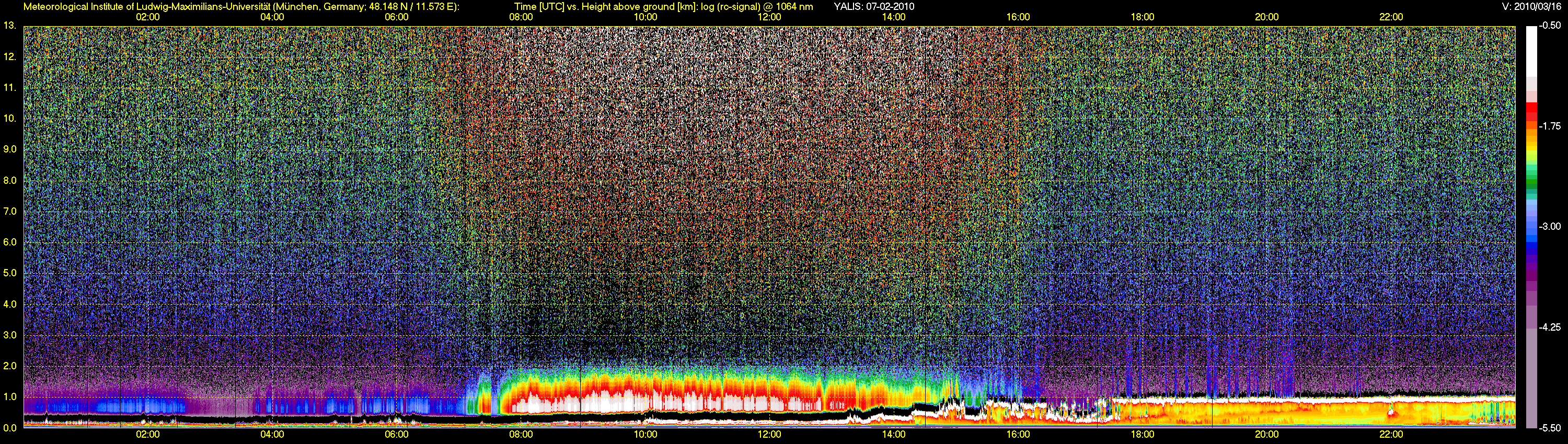The width and height of the screenshot is (1568, 444).
Task: Click the 'YALIS: 07-02-2010' label
Action: pyautogui.click(x=875, y=7)
